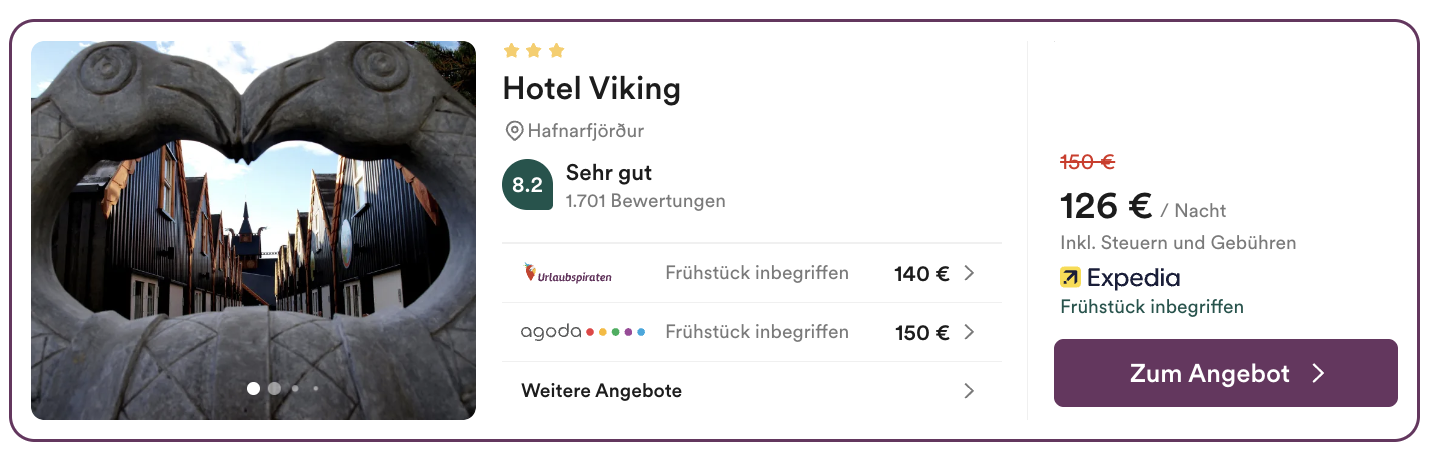Screen dimensions: 1430x454
Task: Click the 1.701 Bewertungen text
Action: pos(646,201)
